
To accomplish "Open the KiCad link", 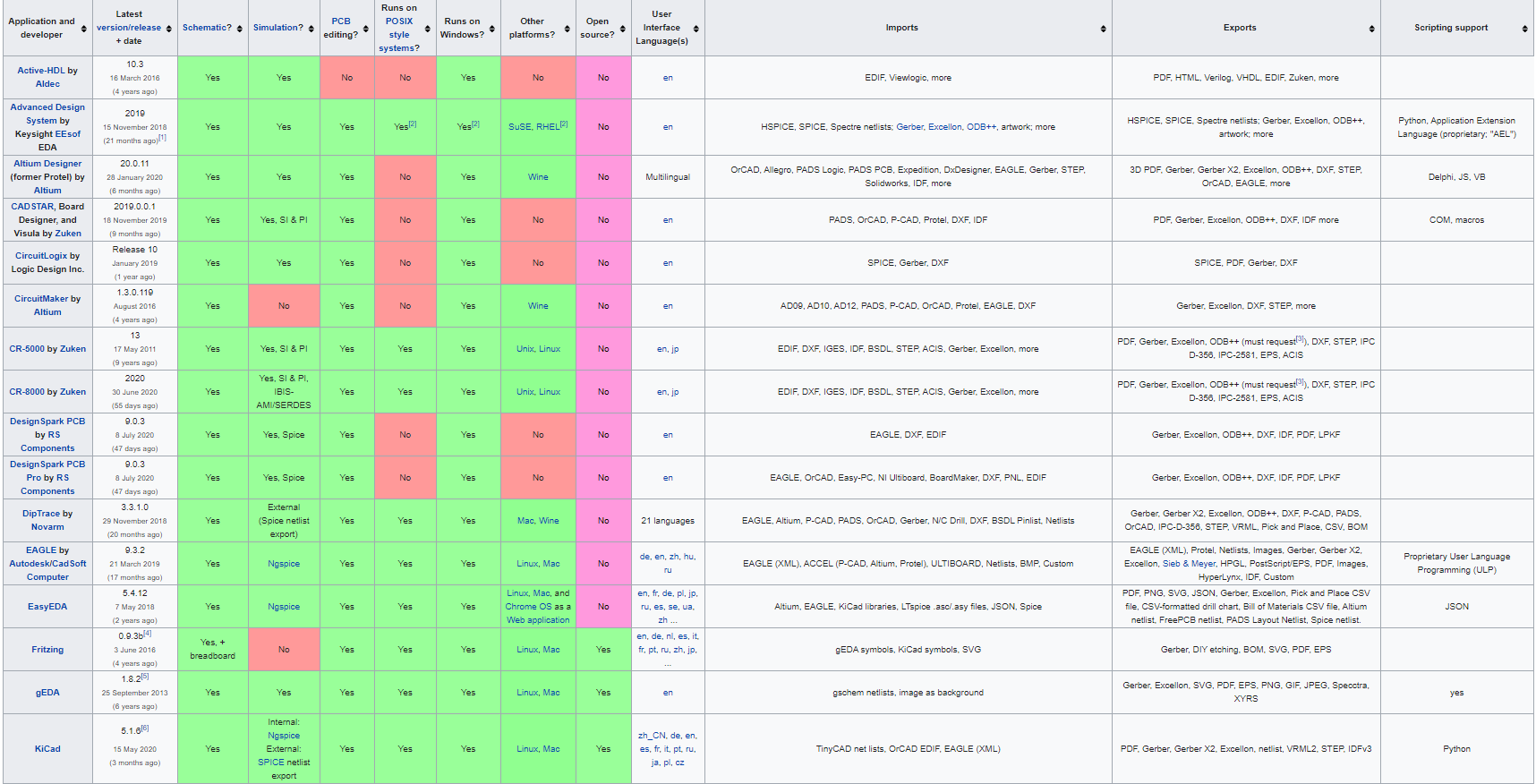I will click(x=47, y=749).
